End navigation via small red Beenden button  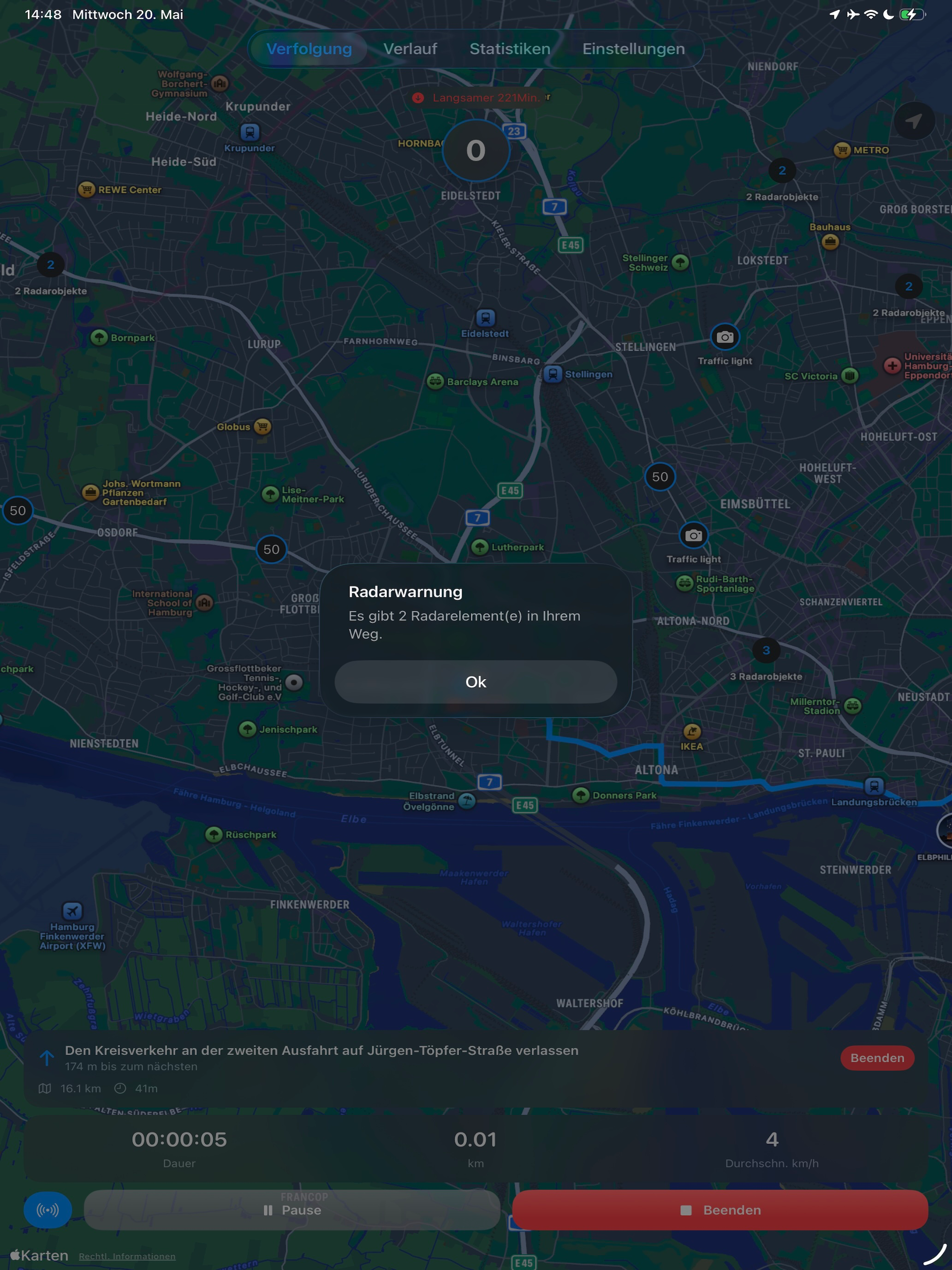877,1058
